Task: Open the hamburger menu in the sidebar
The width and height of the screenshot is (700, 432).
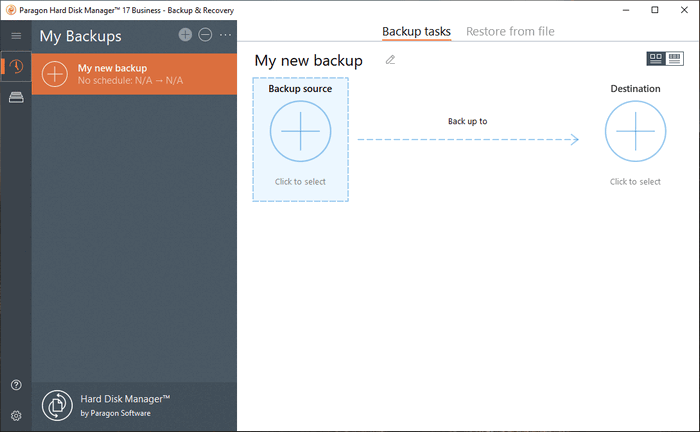Action: click(x=16, y=36)
